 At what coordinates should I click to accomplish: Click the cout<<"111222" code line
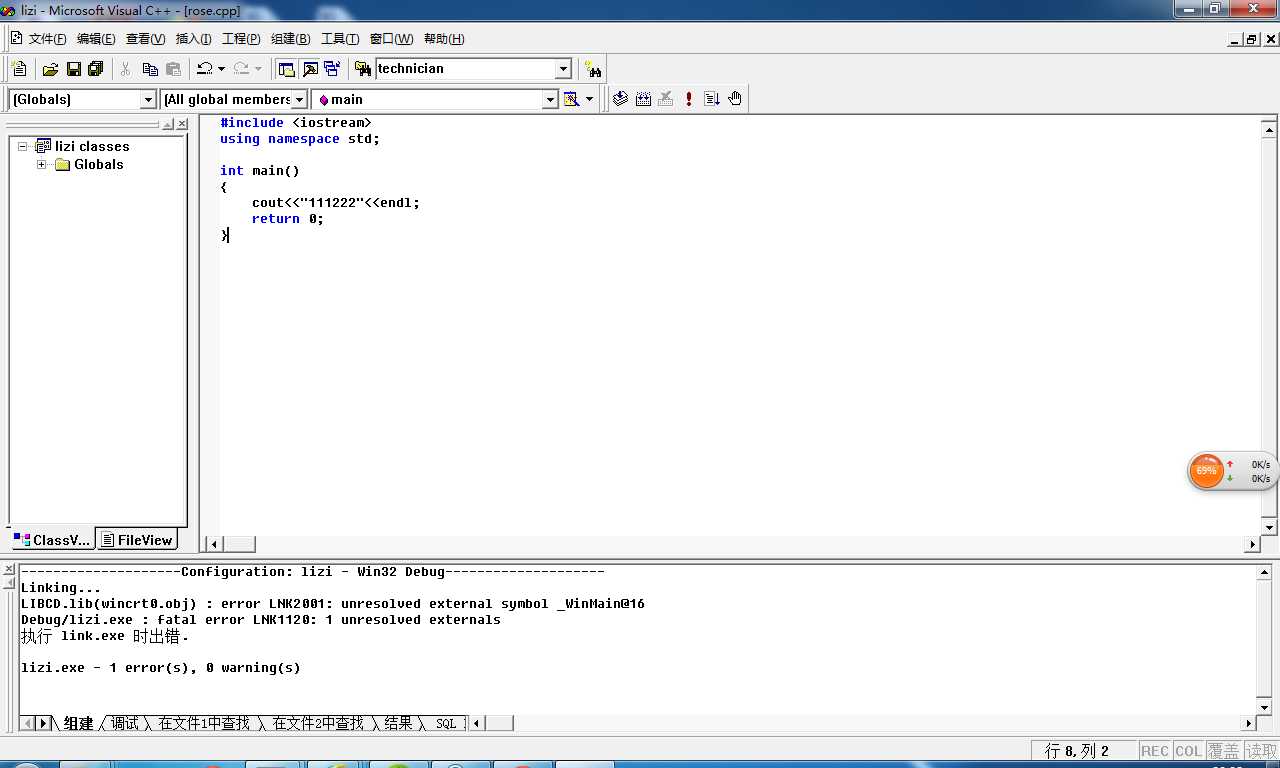coord(336,203)
